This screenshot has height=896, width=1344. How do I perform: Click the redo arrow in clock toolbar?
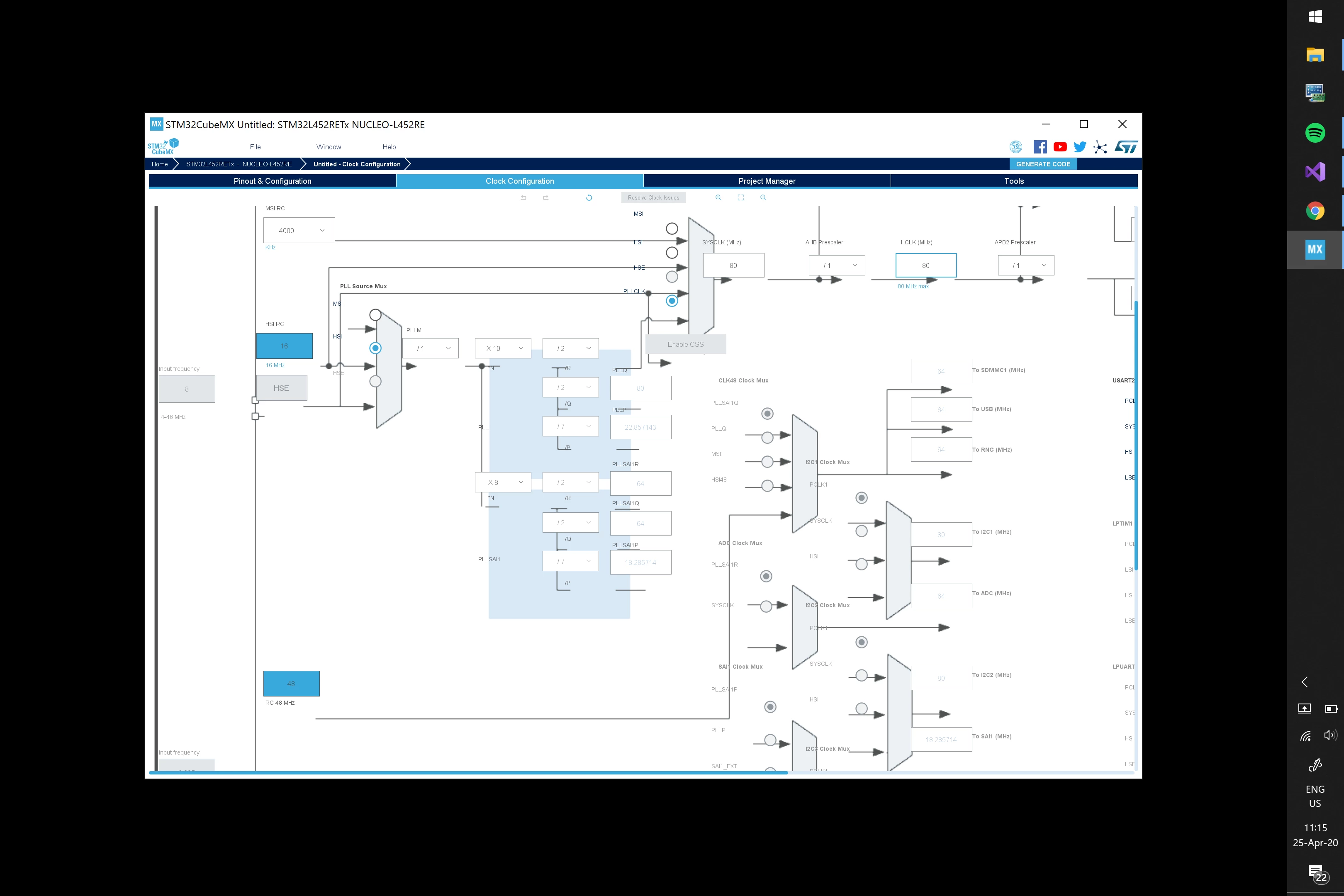click(546, 198)
